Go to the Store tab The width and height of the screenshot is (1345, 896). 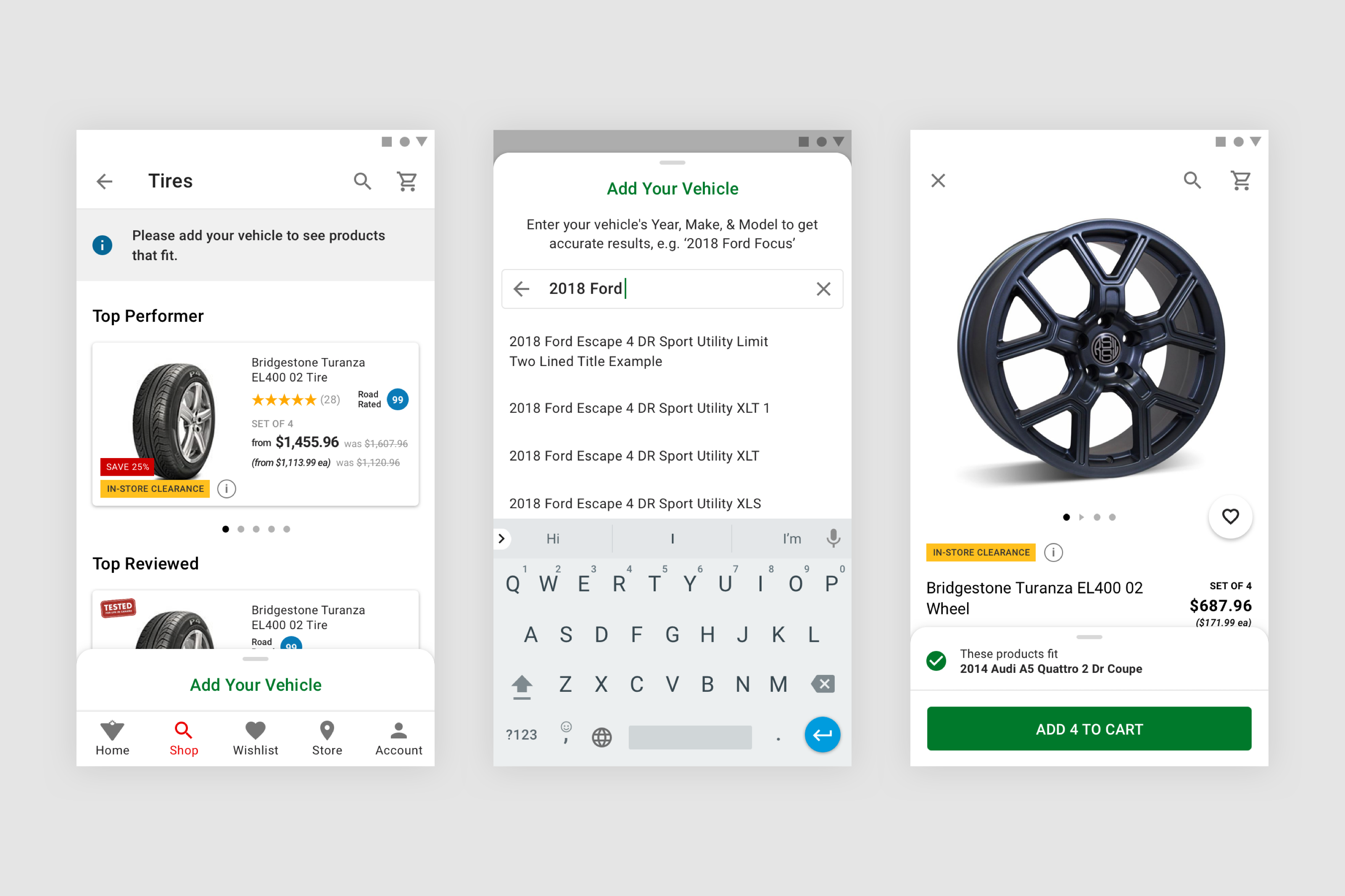pos(327,738)
